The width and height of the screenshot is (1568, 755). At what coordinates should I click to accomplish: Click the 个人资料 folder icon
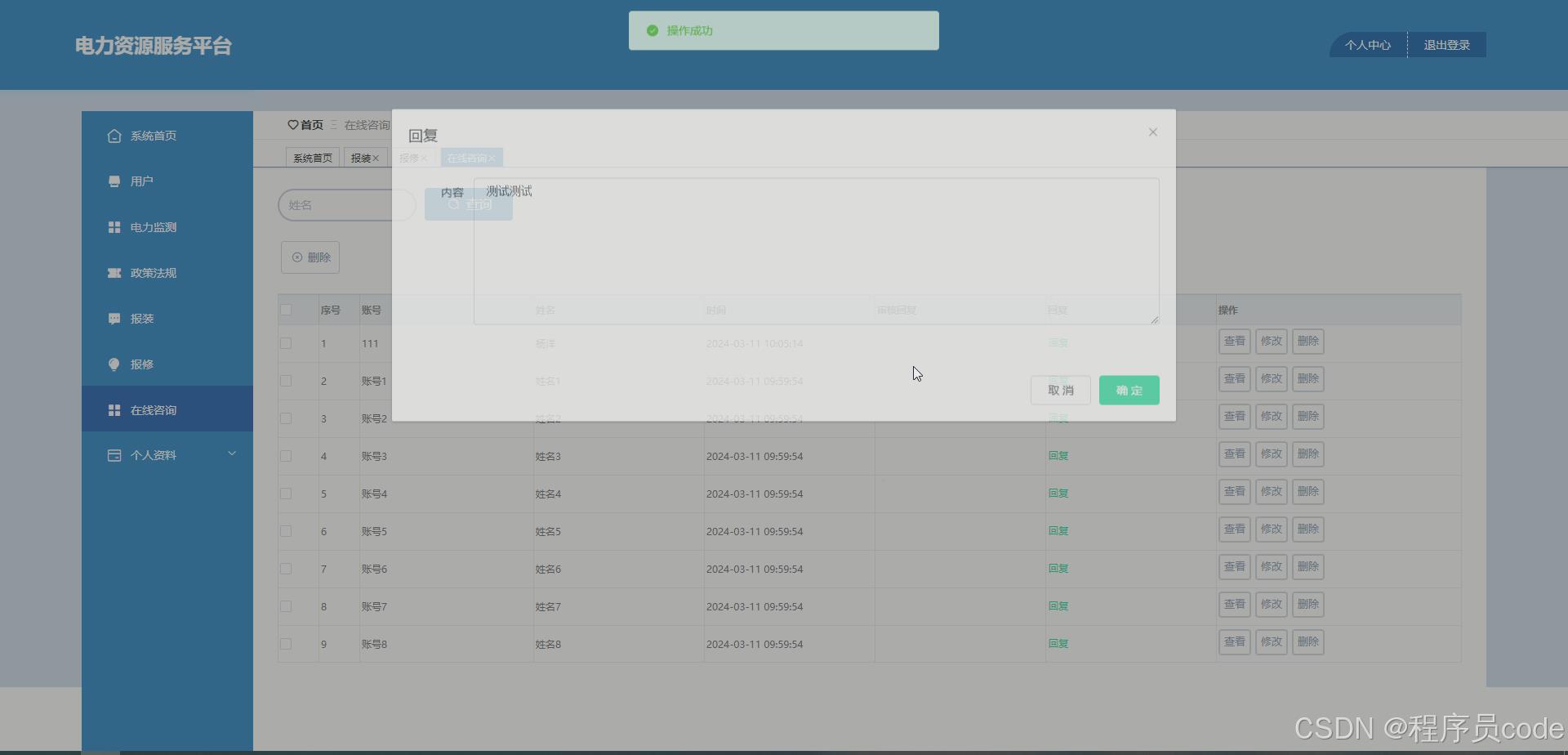(114, 455)
